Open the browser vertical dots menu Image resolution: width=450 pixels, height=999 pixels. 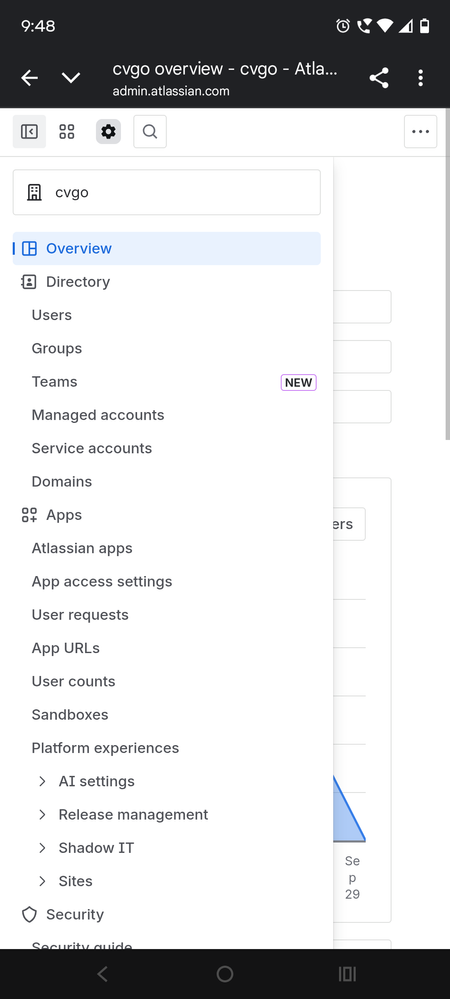pyautogui.click(x=421, y=78)
